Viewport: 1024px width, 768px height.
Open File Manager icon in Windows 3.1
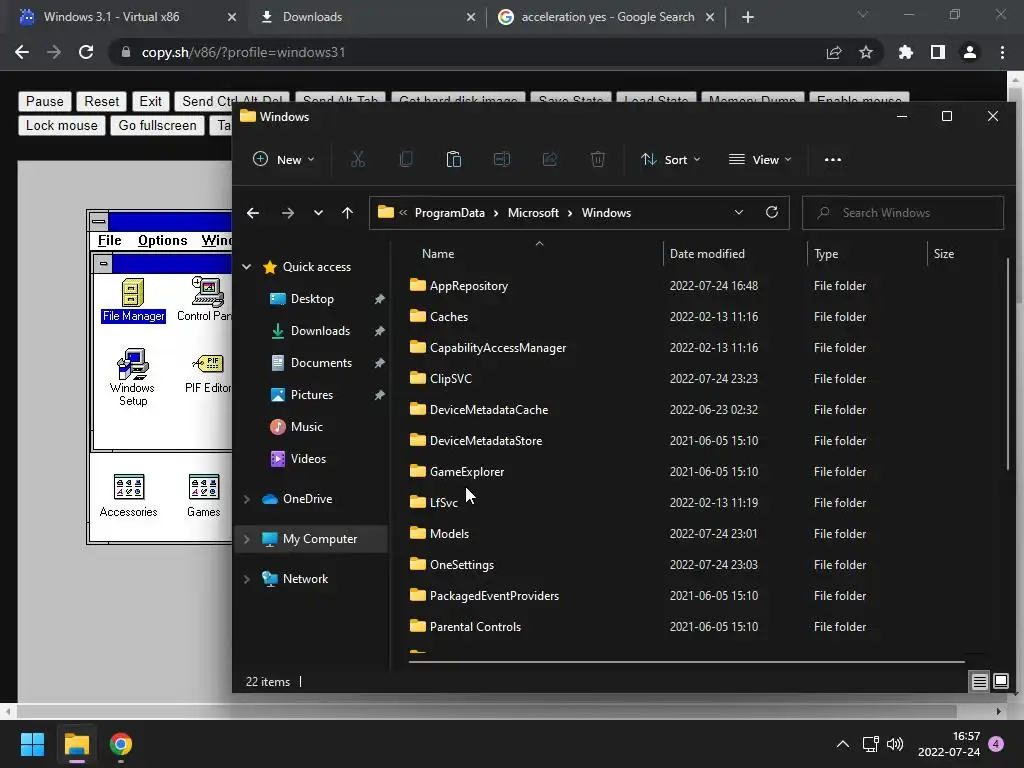[133, 300]
